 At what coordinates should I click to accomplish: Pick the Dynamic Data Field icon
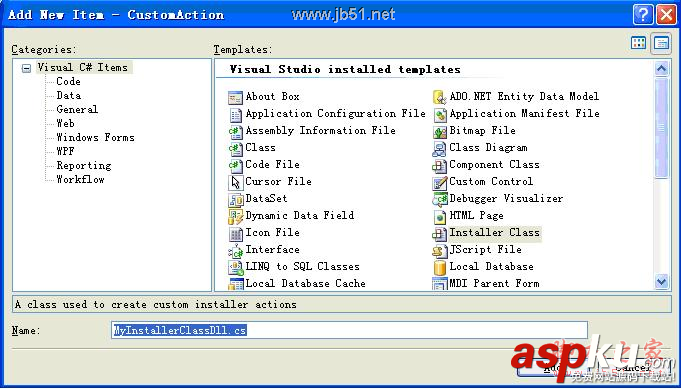click(235, 216)
